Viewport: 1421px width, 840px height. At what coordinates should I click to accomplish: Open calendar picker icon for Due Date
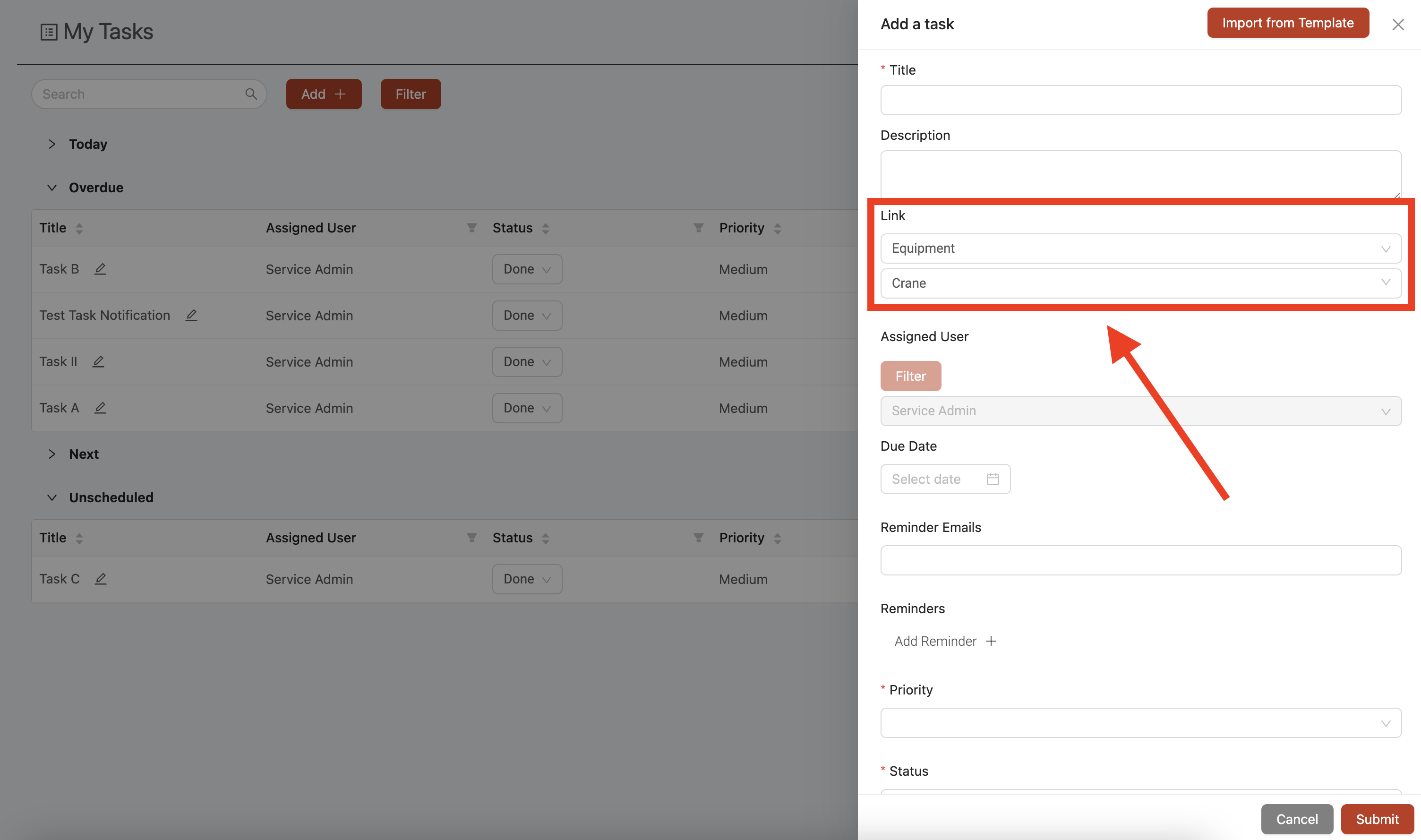click(x=993, y=480)
